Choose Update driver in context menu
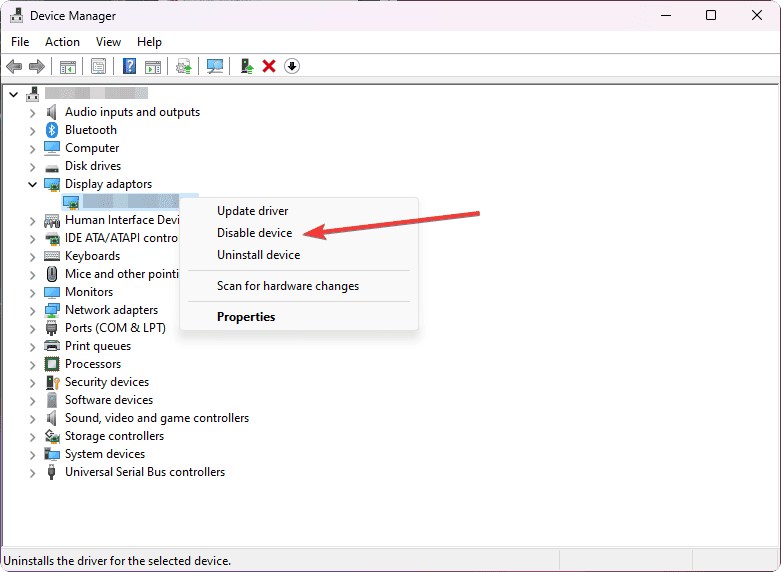 pyautogui.click(x=299, y=211)
